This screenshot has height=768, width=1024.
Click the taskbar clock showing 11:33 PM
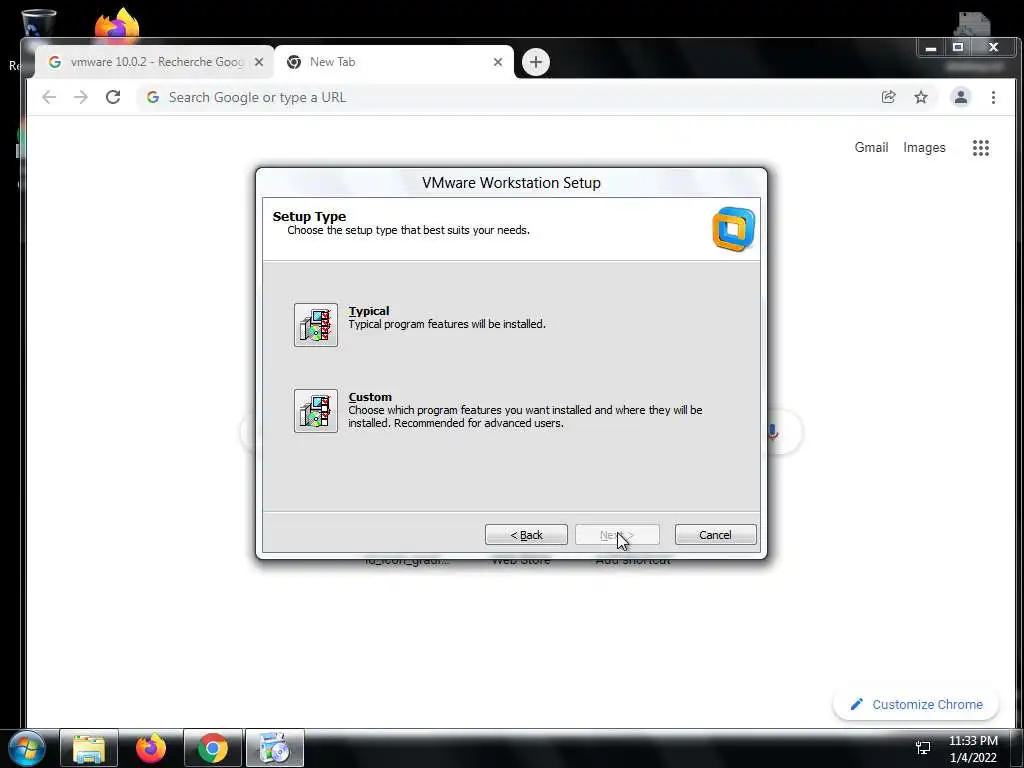(973, 749)
